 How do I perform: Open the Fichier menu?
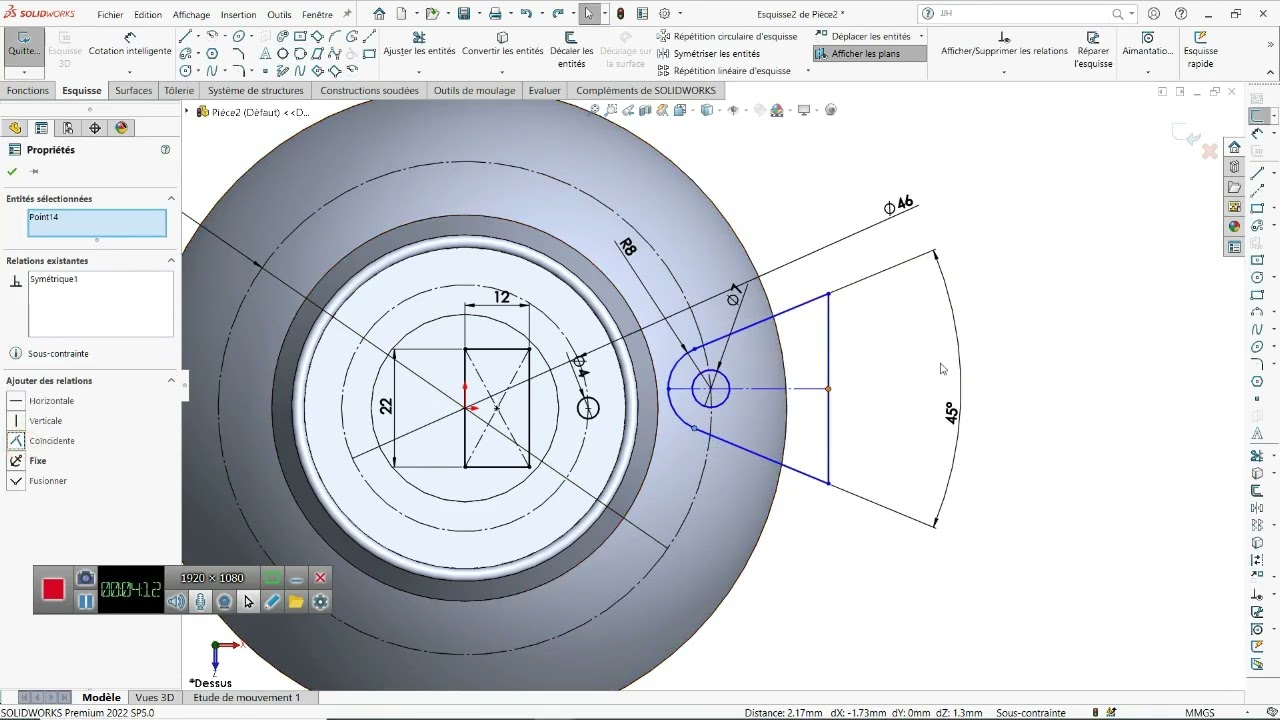[x=110, y=15]
